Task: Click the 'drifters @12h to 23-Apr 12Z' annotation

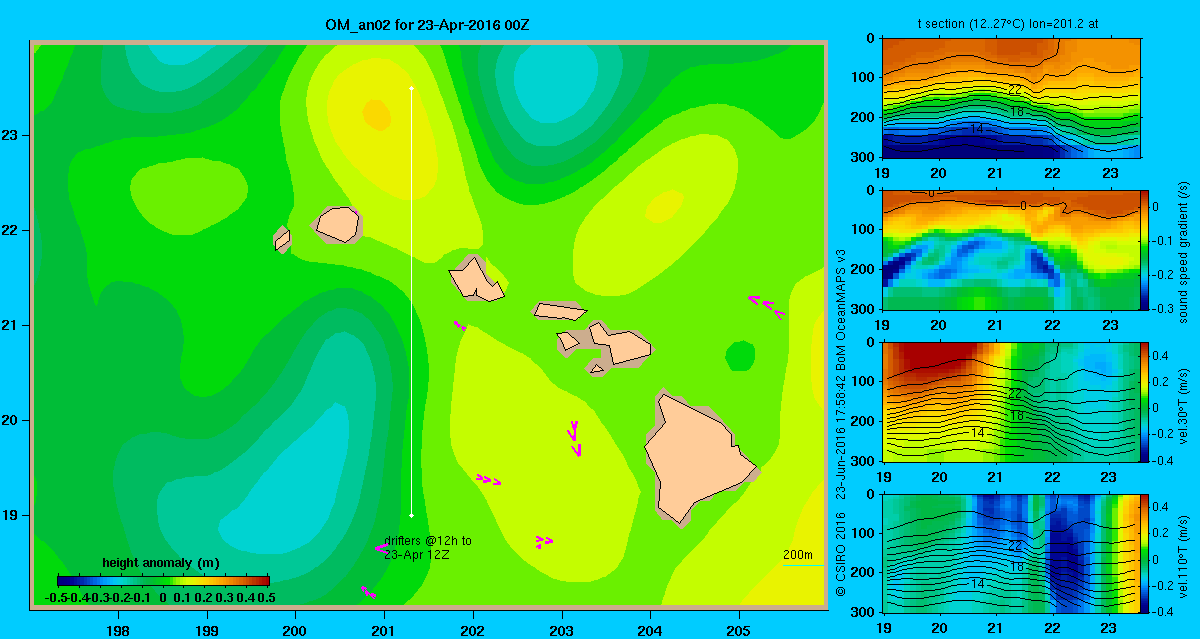Action: tap(428, 547)
